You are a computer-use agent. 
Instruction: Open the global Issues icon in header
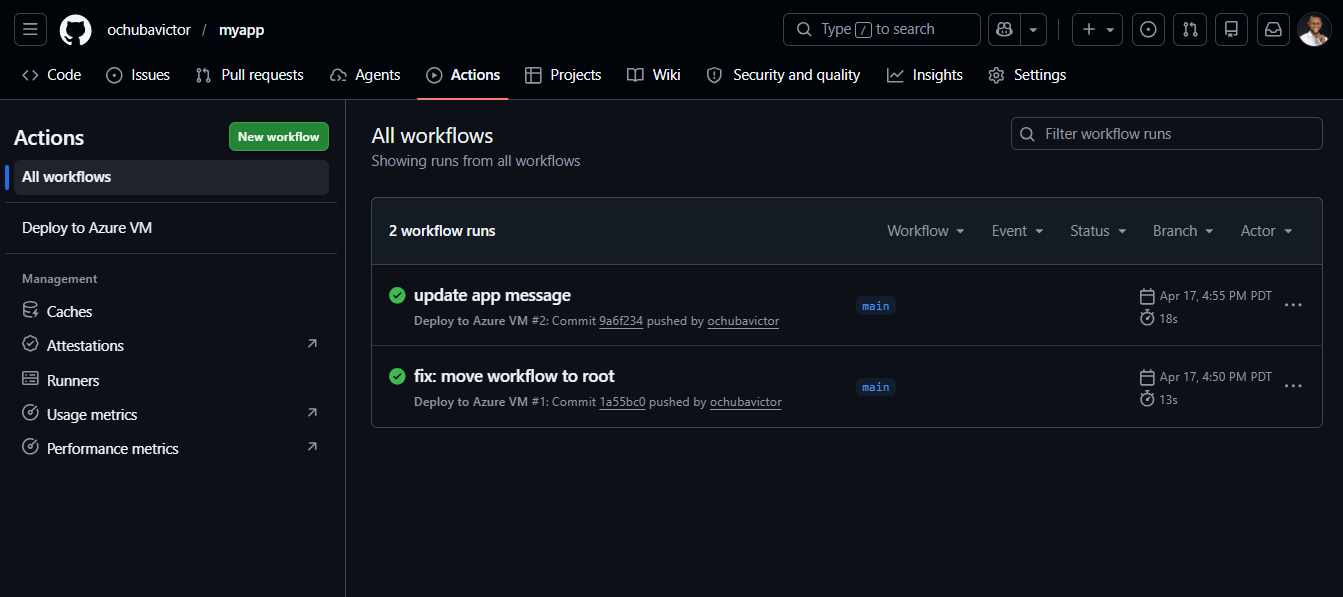[1148, 30]
